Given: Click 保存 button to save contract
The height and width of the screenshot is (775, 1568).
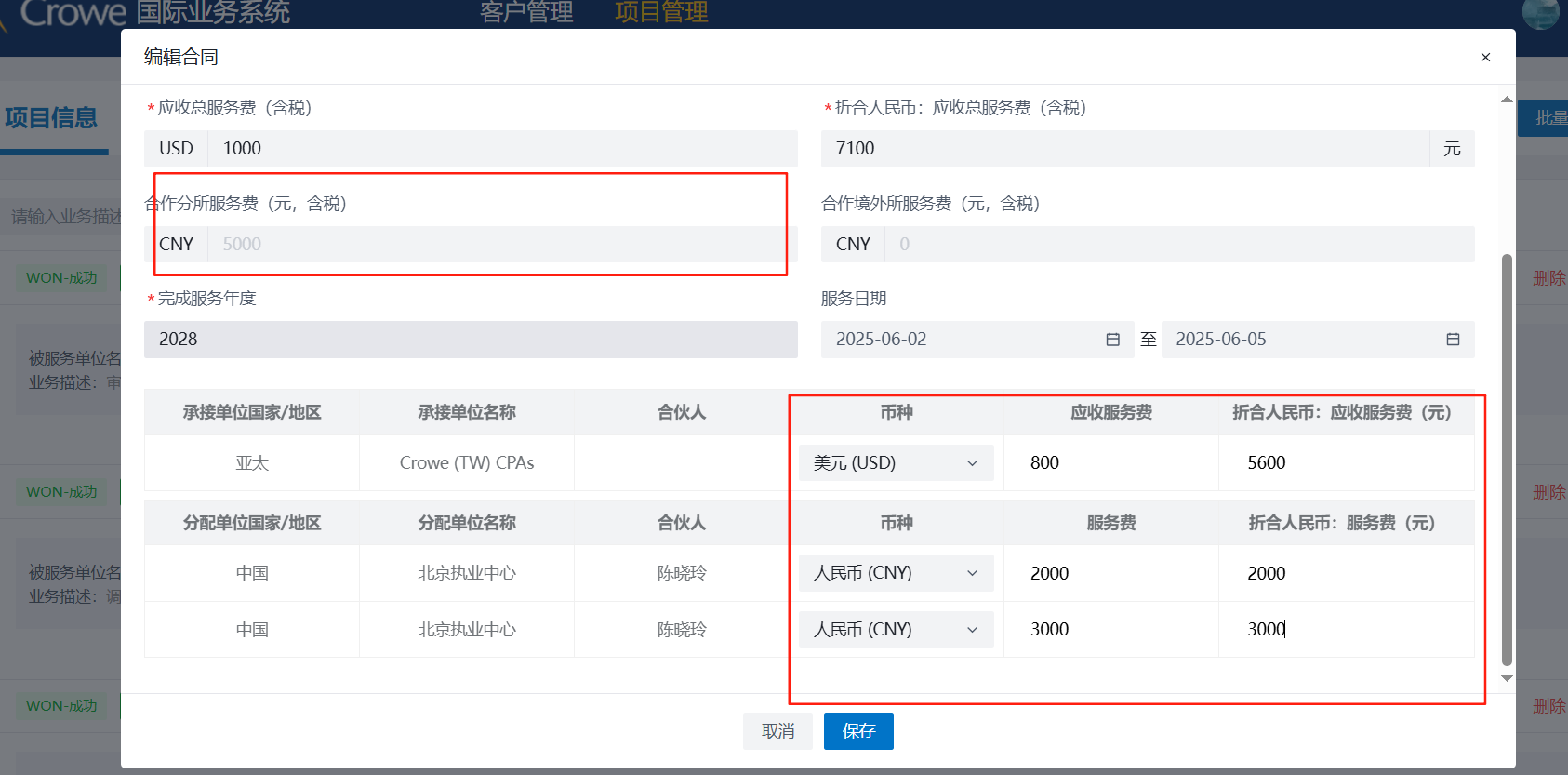Looking at the screenshot, I should pyautogui.click(x=858, y=731).
